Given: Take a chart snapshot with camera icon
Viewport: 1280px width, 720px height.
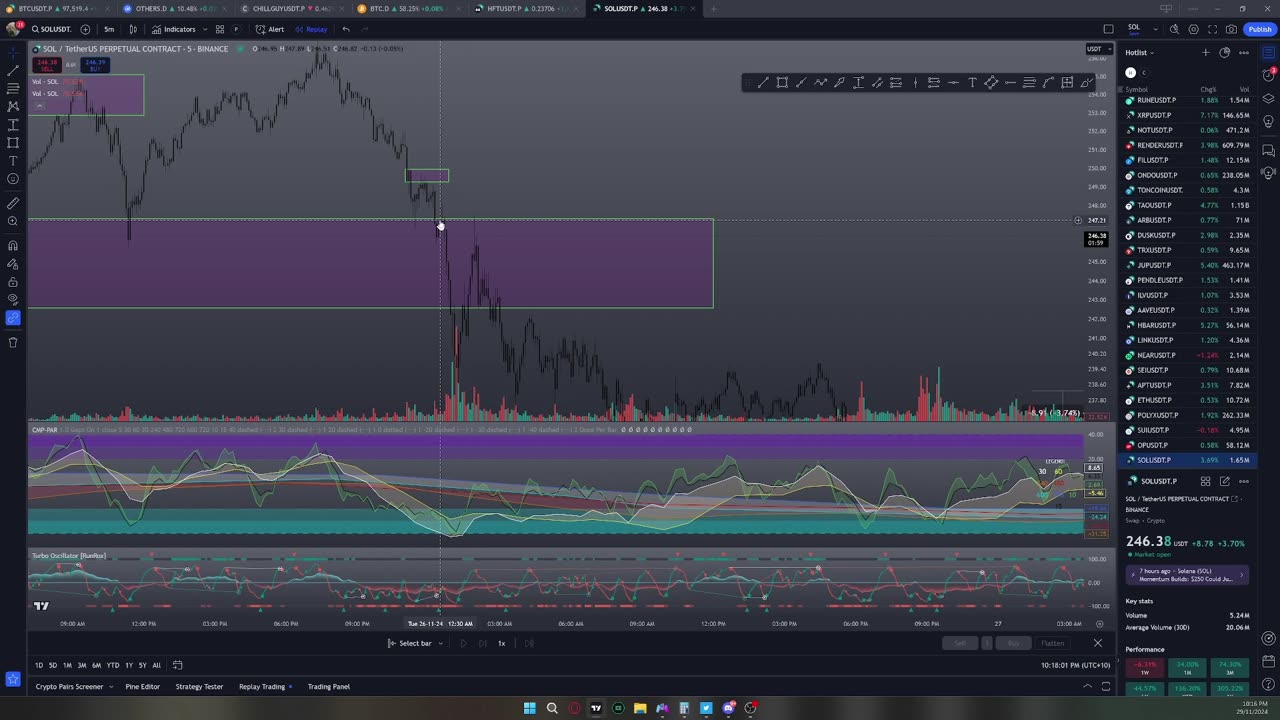Looking at the screenshot, I should (x=1231, y=29).
